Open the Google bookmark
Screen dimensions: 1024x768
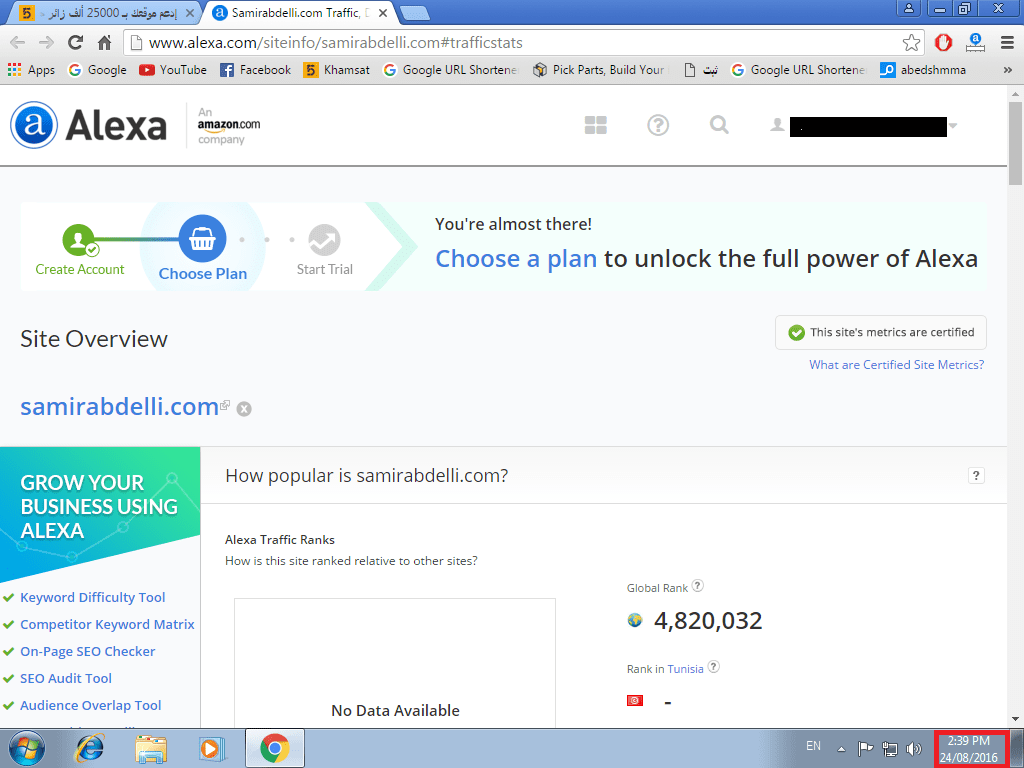click(98, 70)
